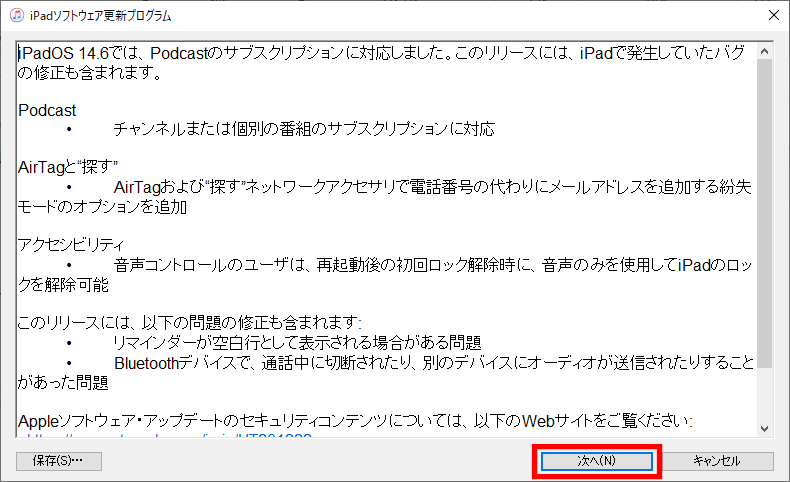Click the line beginning 'Bluetoothデバイスで'
This screenshot has height=482, width=790.
pos(434,363)
